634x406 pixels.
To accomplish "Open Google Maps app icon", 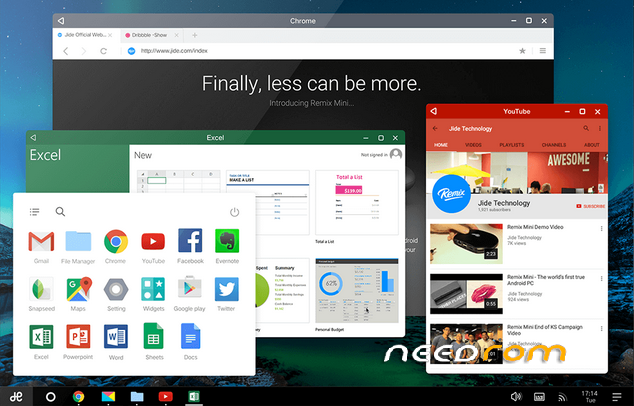I will coord(78,290).
